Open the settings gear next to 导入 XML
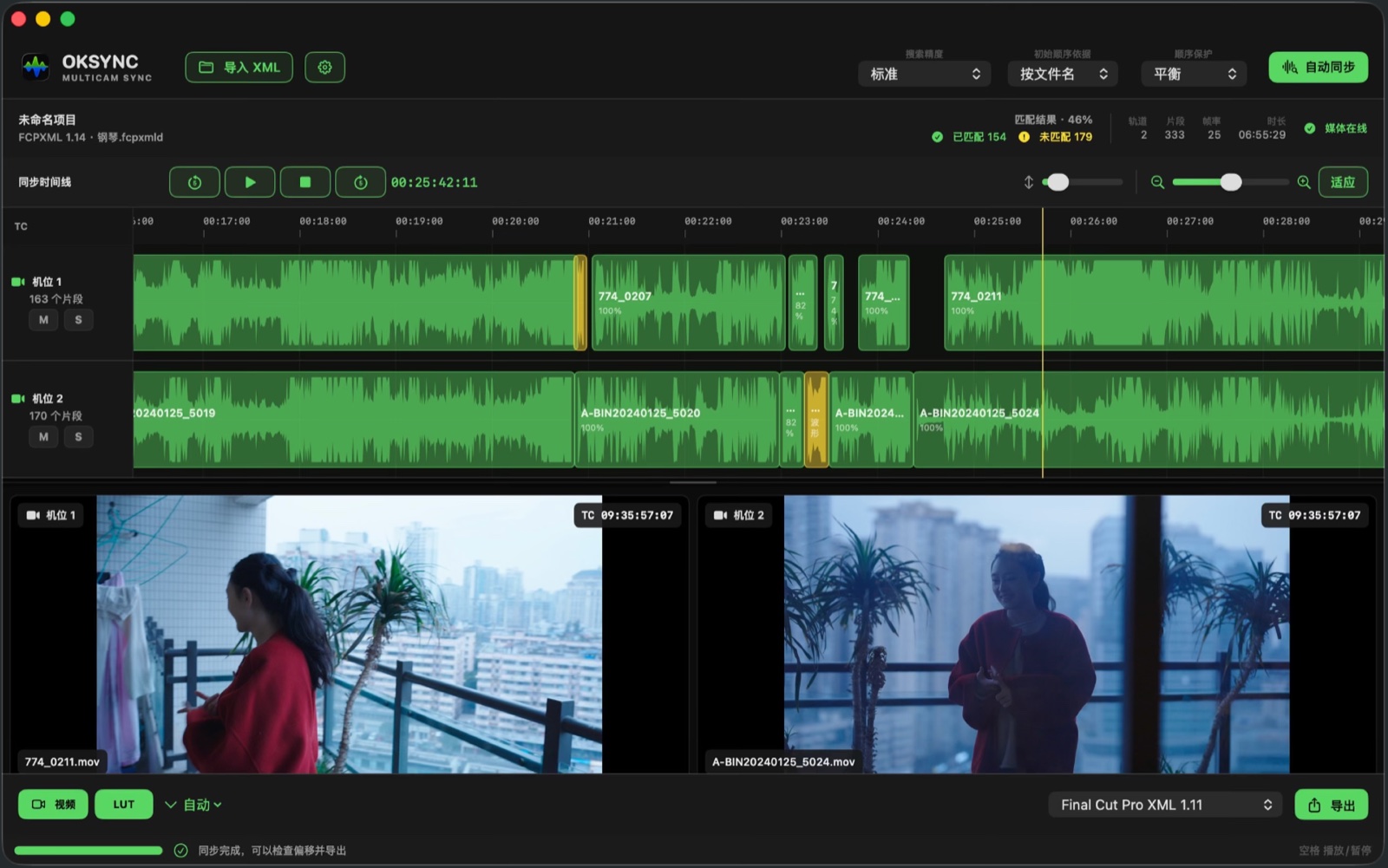 pyautogui.click(x=324, y=68)
